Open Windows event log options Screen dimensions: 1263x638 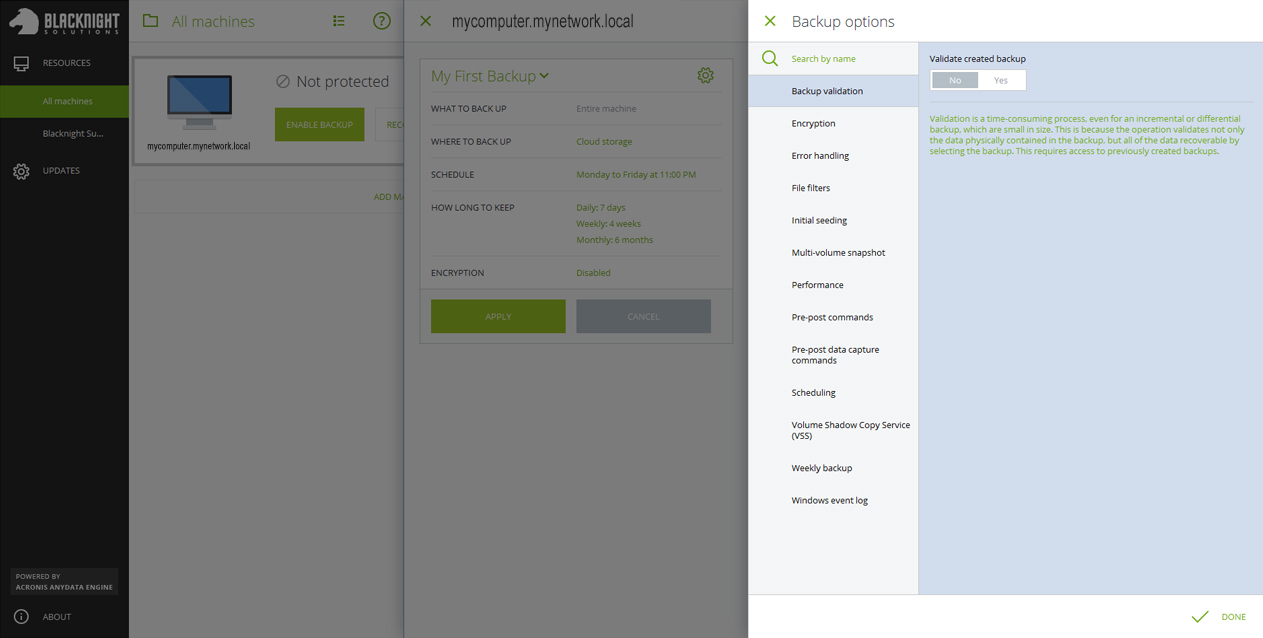pos(829,501)
